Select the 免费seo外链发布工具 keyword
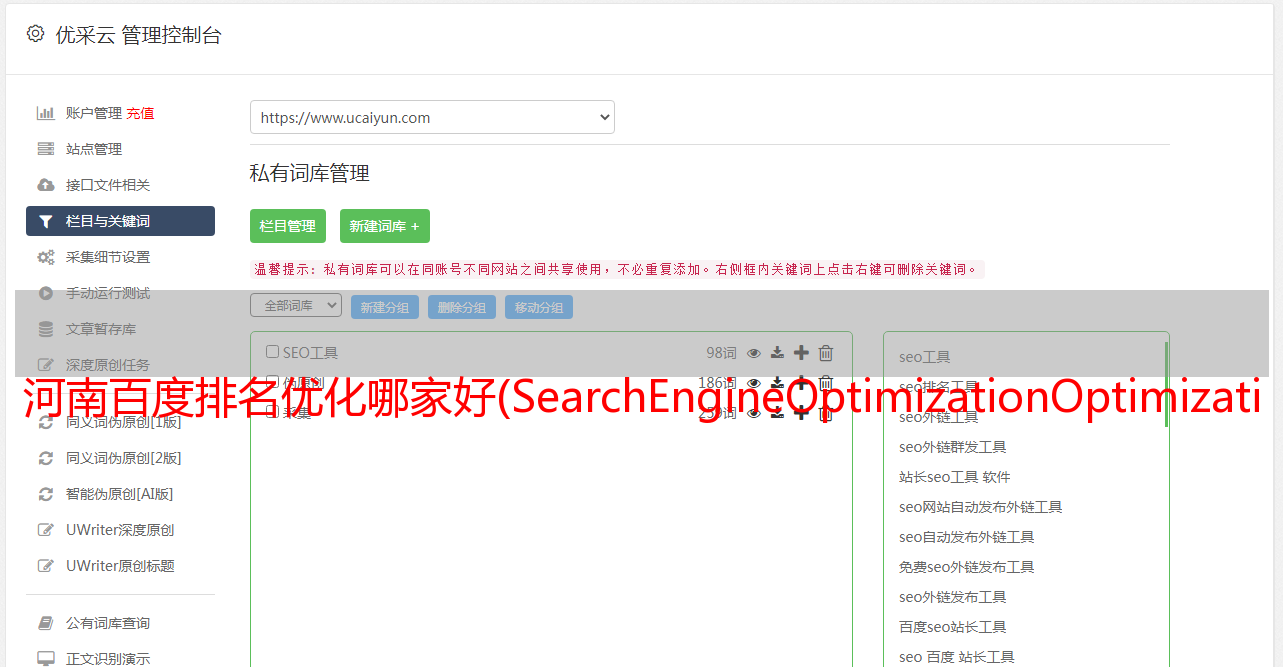Viewport: 1283px width, 667px height. pyautogui.click(x=967, y=567)
